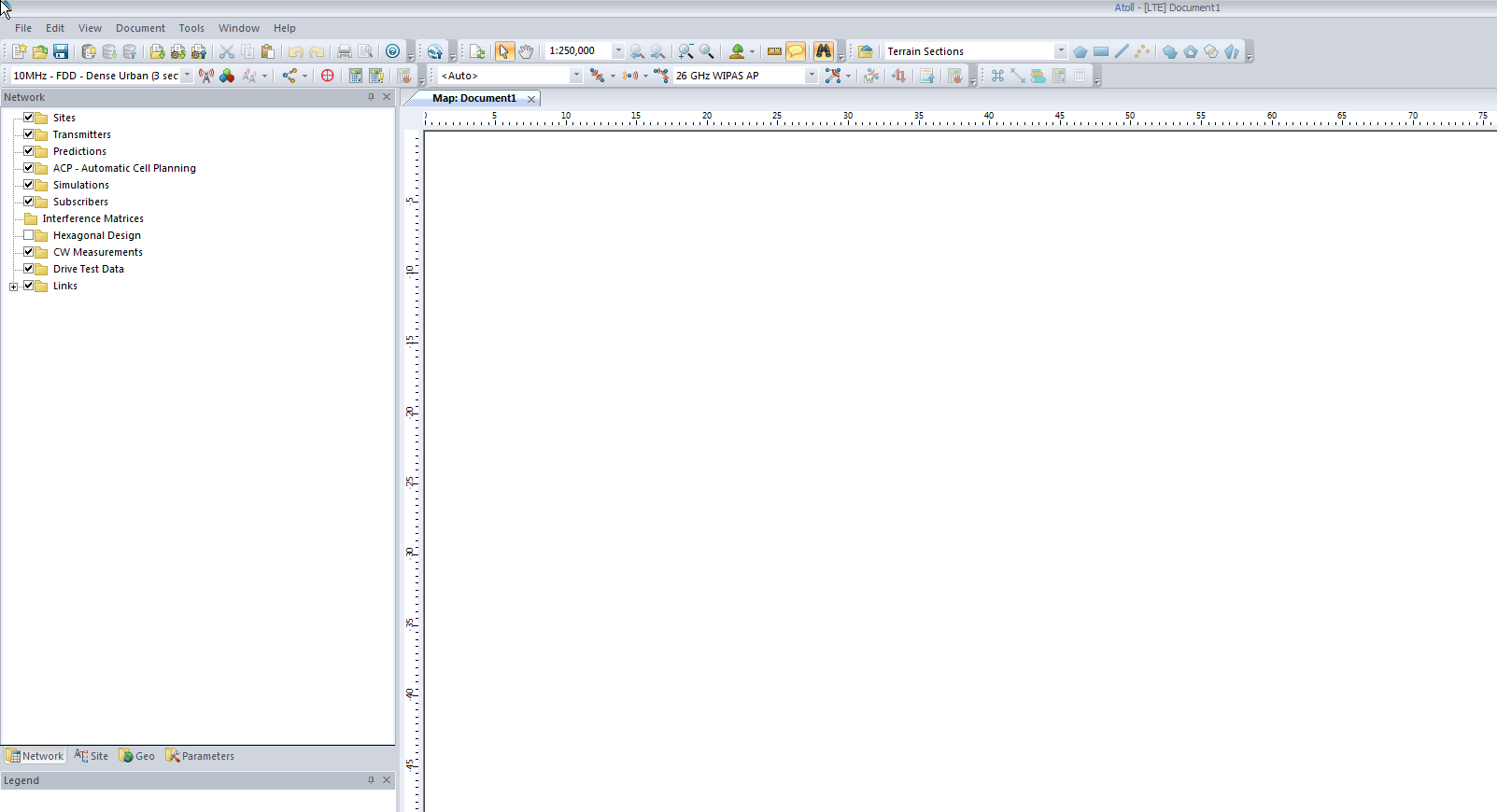Open the share nodes icon dropdown arrow
Viewport: 1497px width, 812px height.
[x=304, y=77]
